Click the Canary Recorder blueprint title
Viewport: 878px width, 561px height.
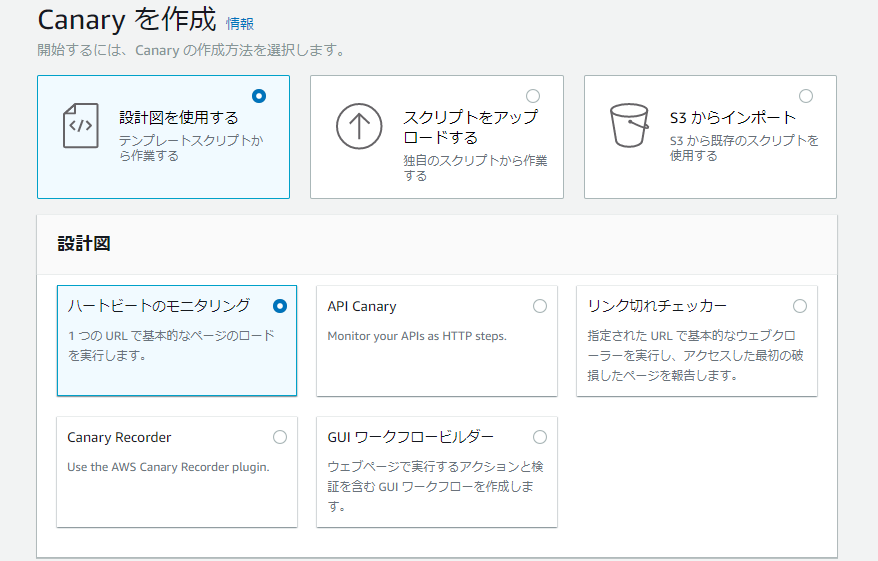[119, 437]
